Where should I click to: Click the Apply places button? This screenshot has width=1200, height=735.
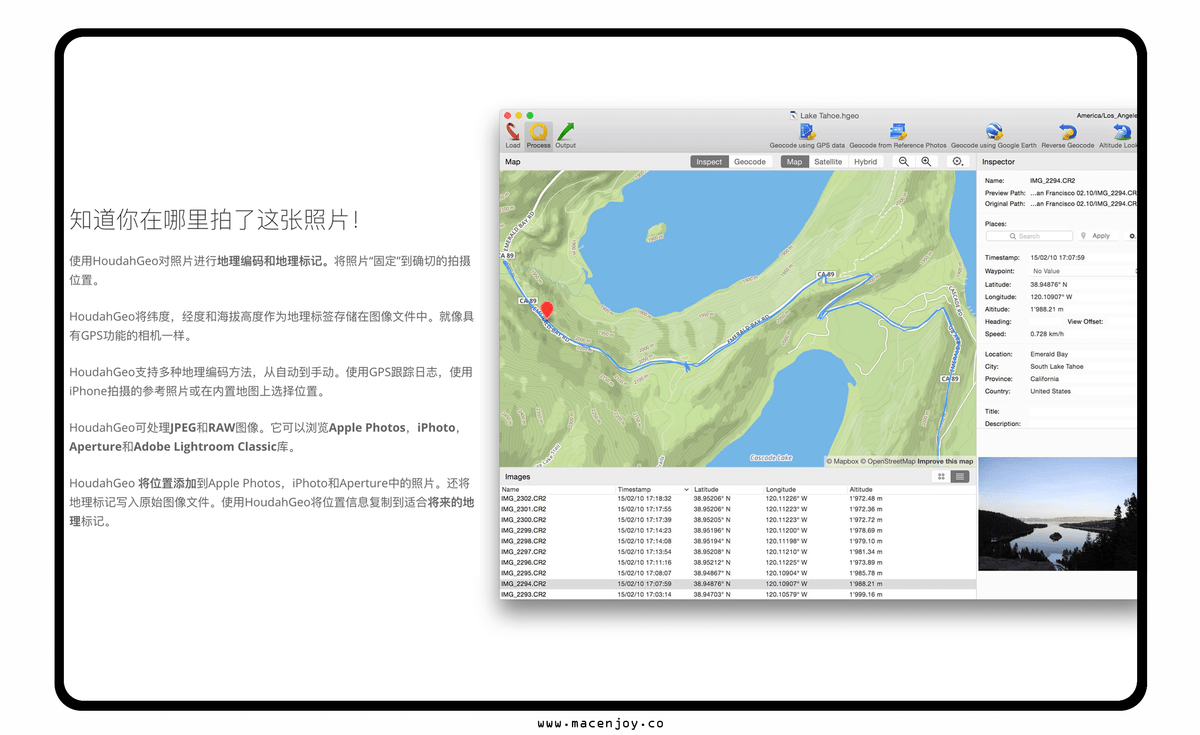(x=1100, y=236)
